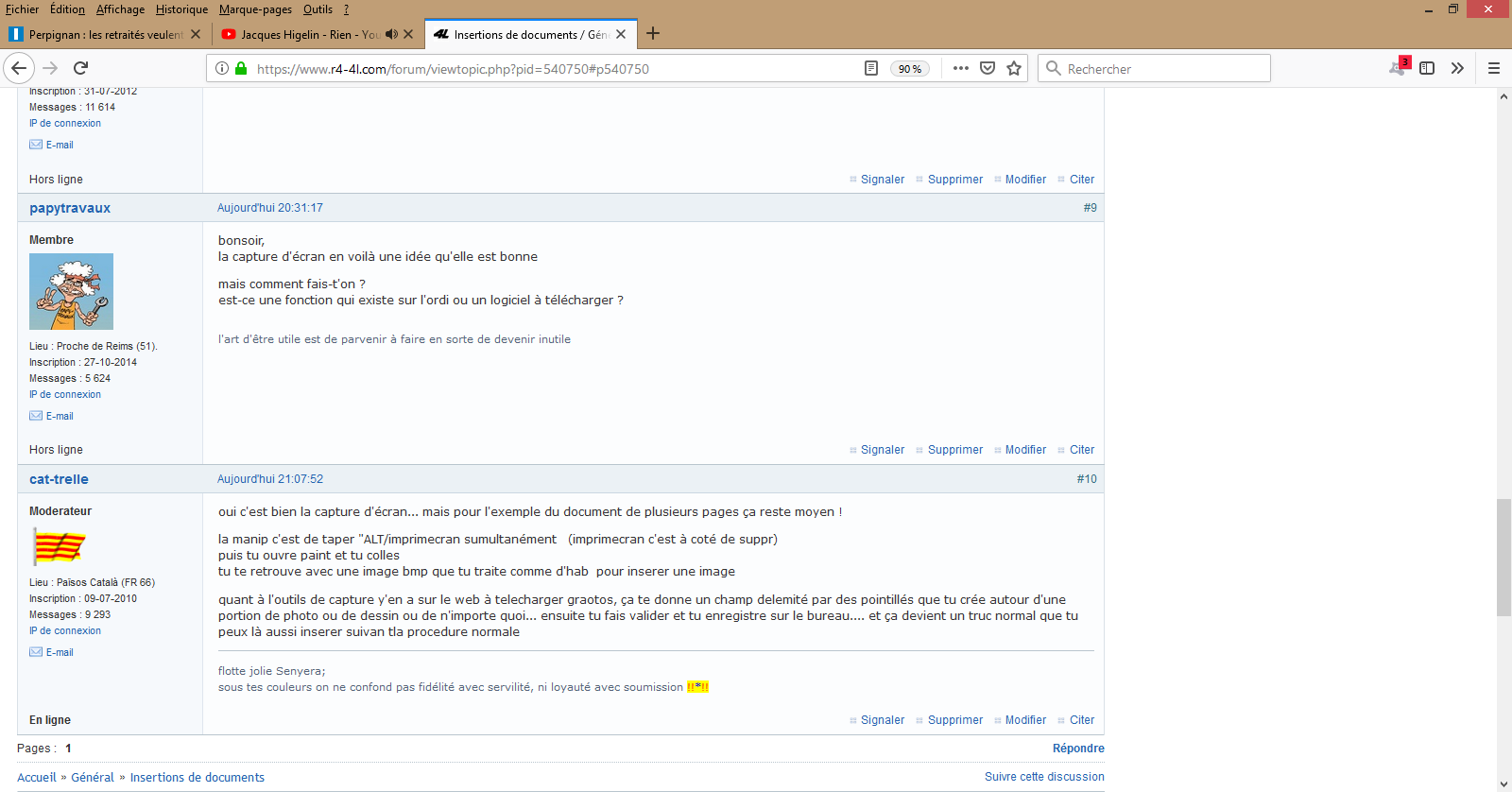Open page actions three-dots menu
Screen dimensions: 1512x792
pyautogui.click(x=961, y=68)
